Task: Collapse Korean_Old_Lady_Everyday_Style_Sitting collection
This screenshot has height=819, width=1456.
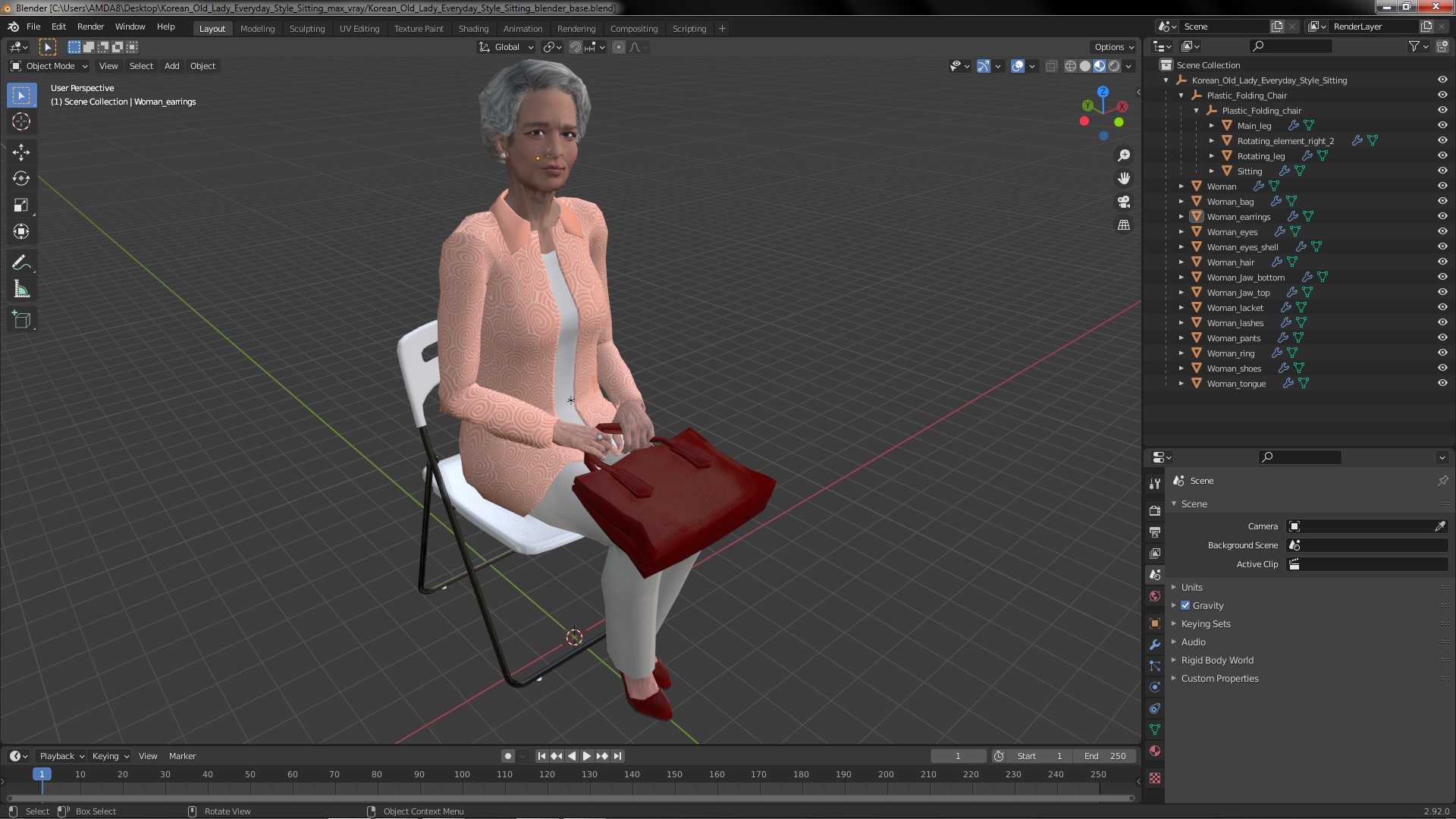Action: (x=1166, y=80)
